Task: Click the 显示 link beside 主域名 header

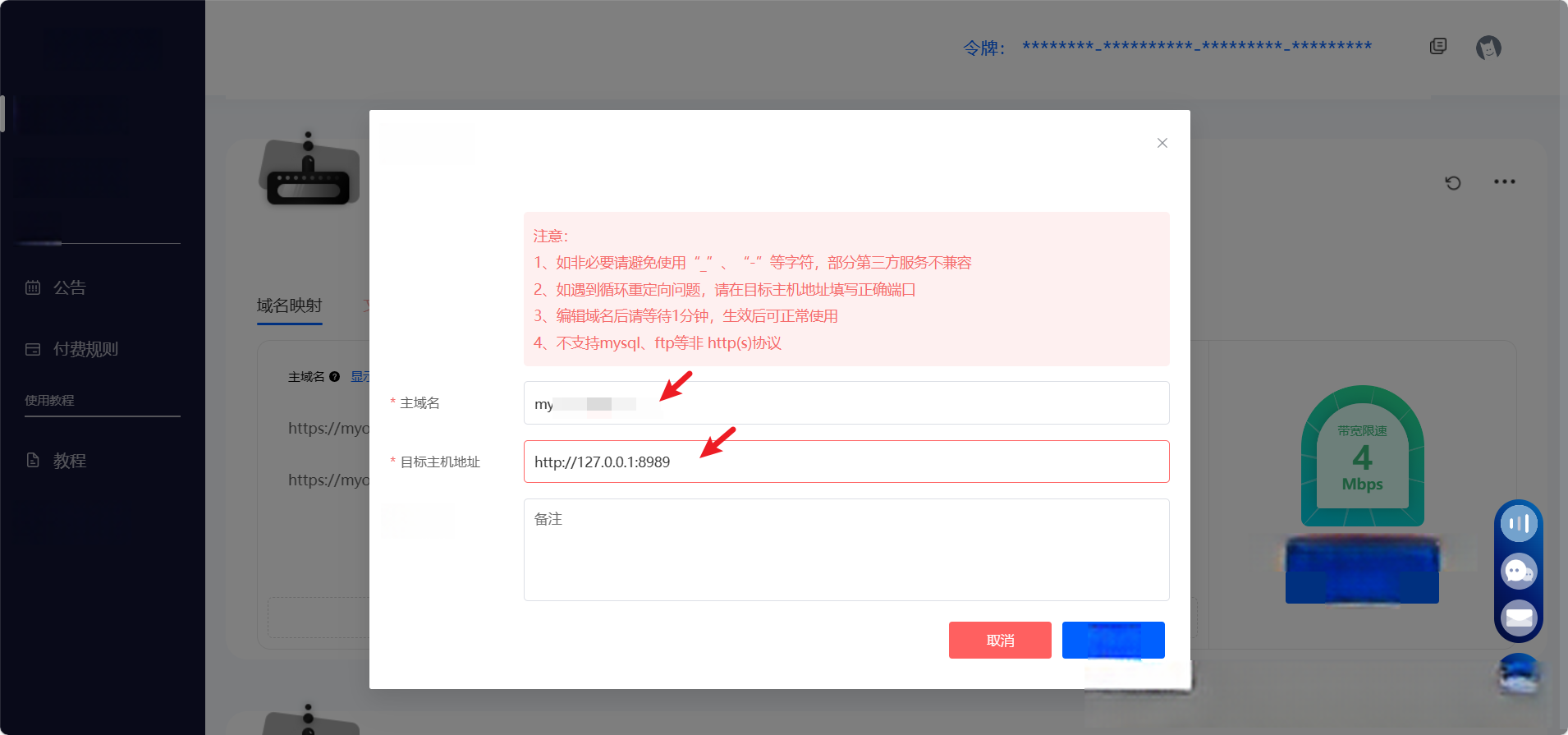Action: click(x=360, y=376)
